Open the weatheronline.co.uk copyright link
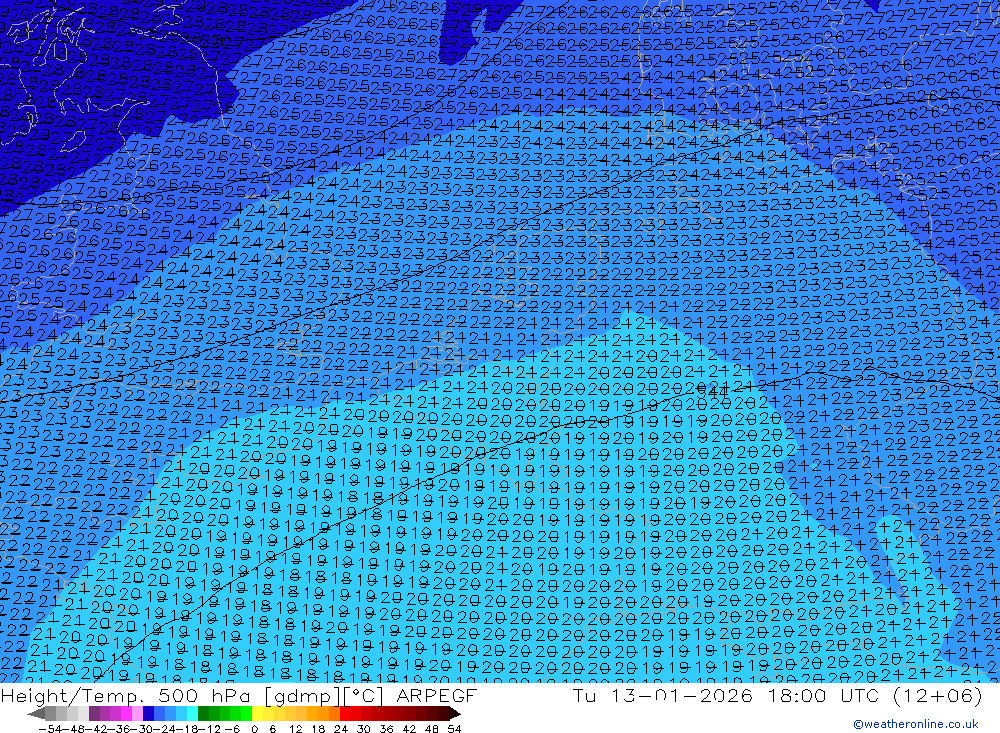Viewport: 1000px width, 733px height. (x=915, y=724)
